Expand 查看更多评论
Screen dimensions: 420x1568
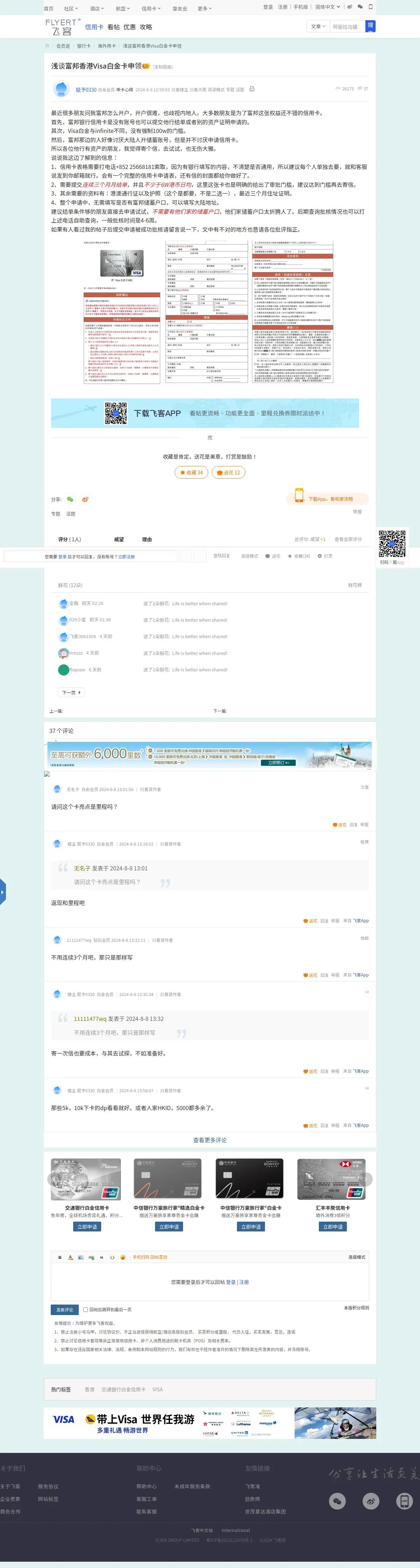(210, 1140)
